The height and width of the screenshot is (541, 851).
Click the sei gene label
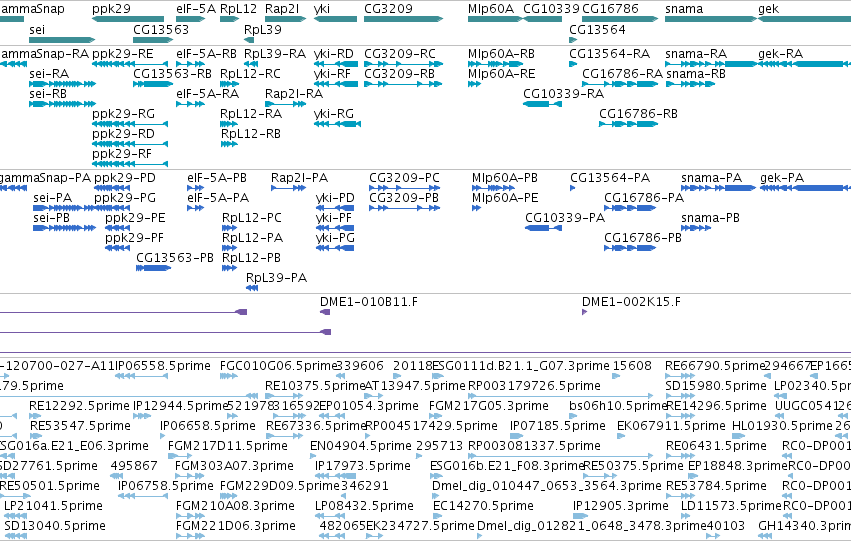pos(37,29)
